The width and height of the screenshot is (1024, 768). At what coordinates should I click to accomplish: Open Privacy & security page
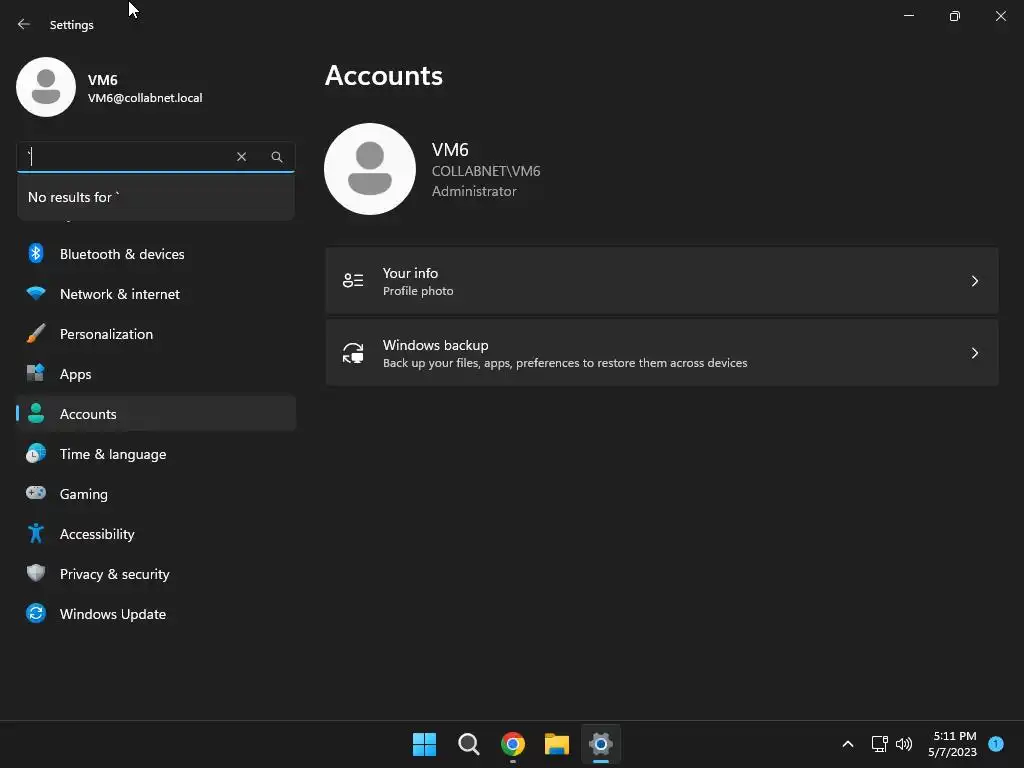click(x=156, y=574)
